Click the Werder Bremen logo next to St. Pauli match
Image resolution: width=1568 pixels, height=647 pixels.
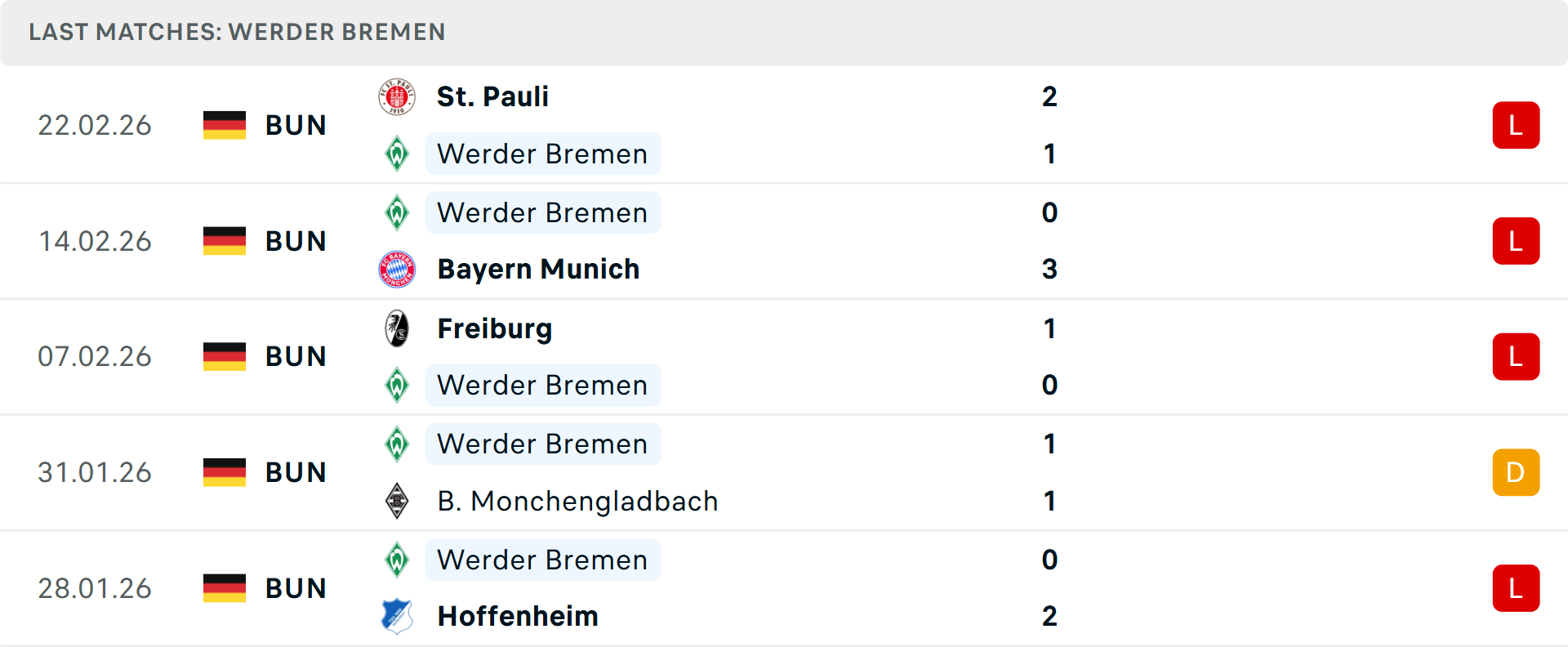397,154
